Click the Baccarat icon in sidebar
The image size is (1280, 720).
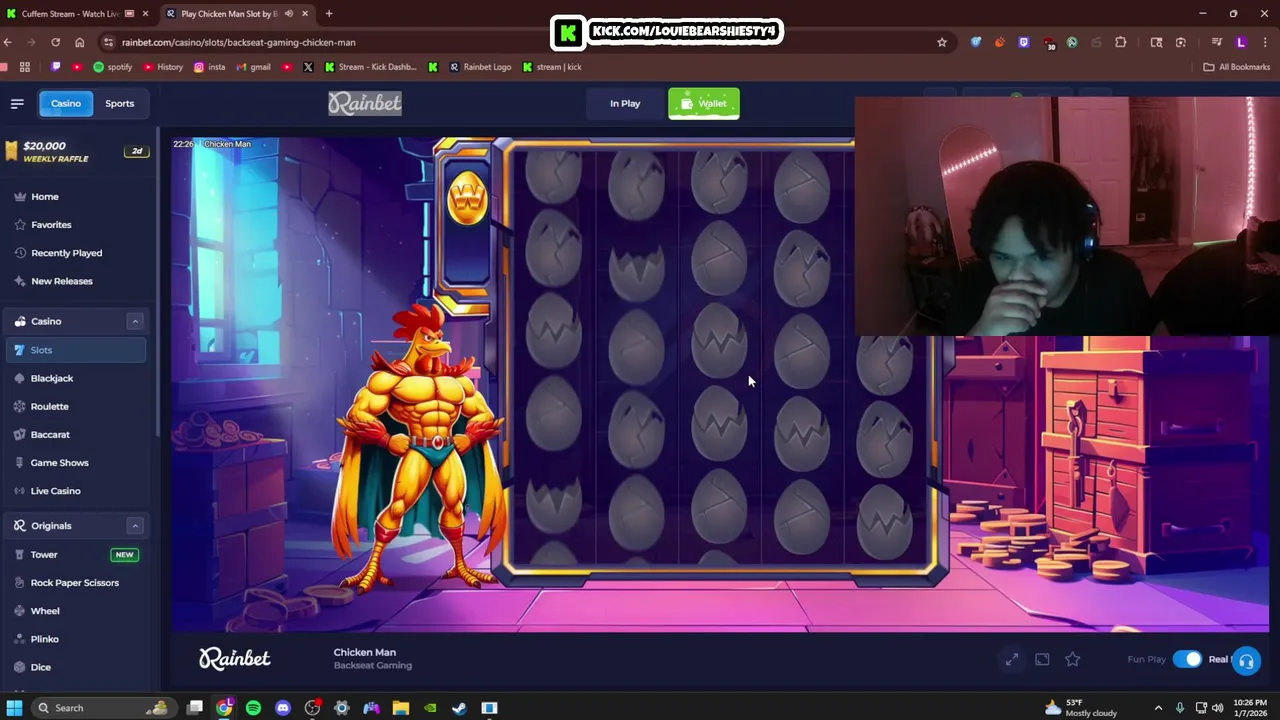pos(20,434)
